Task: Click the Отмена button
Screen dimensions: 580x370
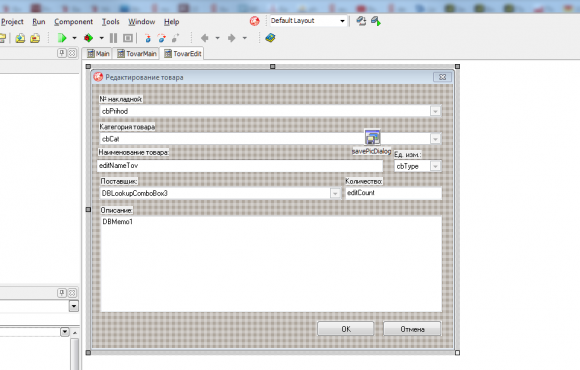Action: tap(412, 329)
